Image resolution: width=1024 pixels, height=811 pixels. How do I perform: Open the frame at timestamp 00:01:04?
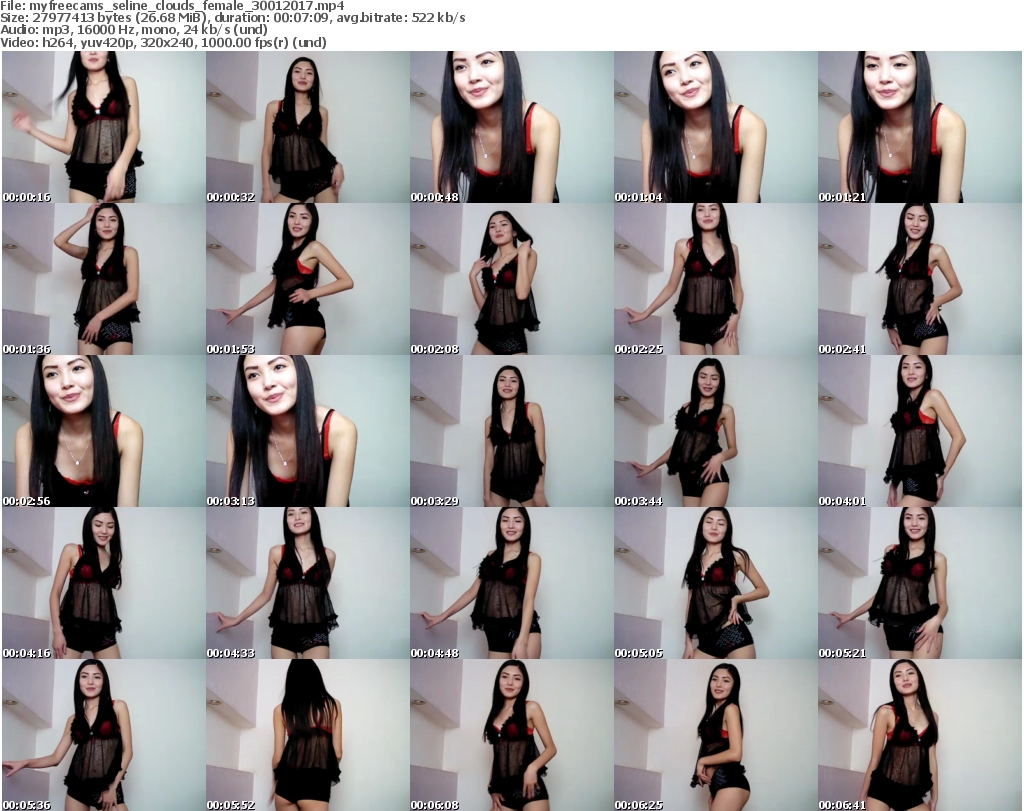716,127
